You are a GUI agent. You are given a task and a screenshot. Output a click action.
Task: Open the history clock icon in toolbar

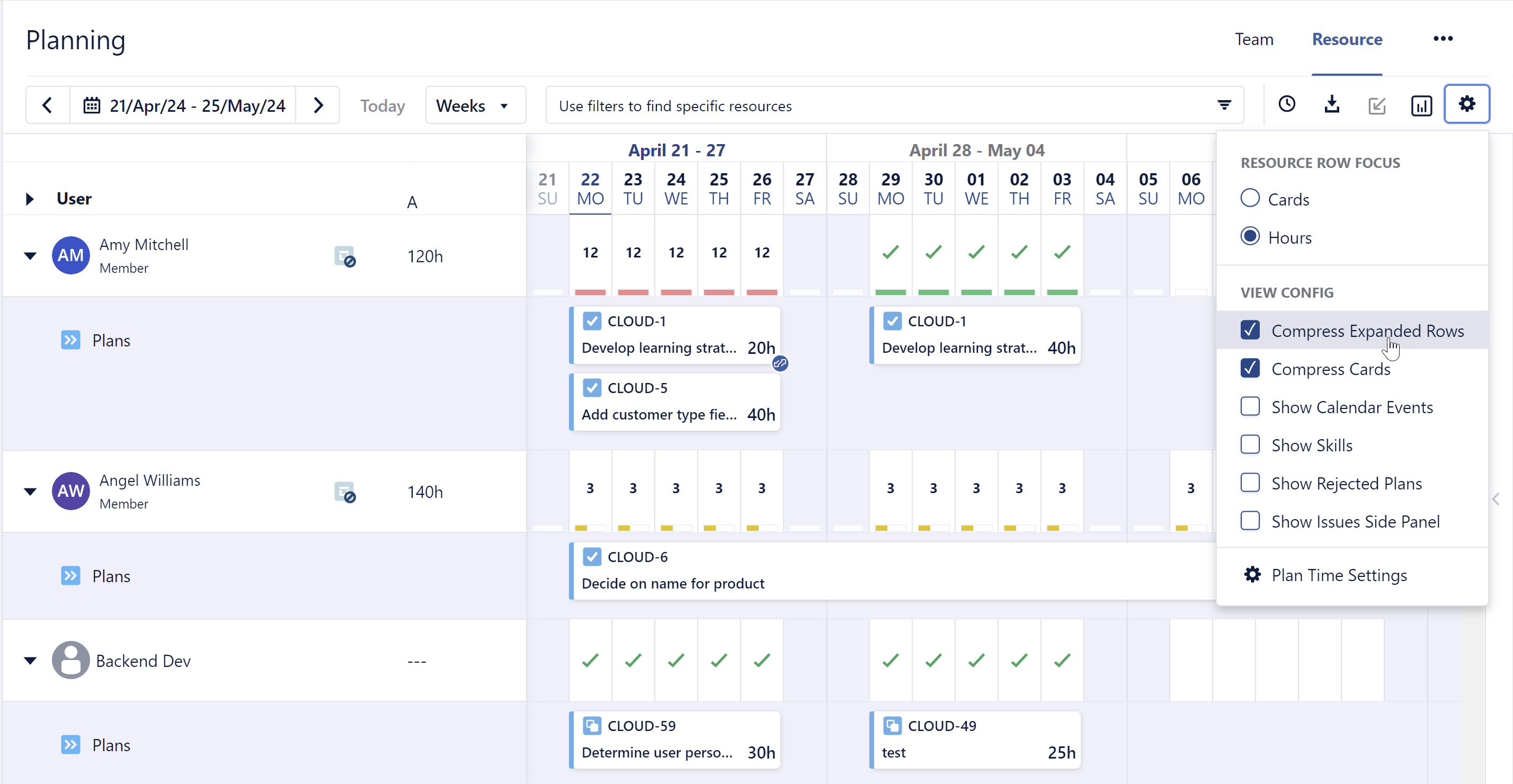(x=1287, y=104)
